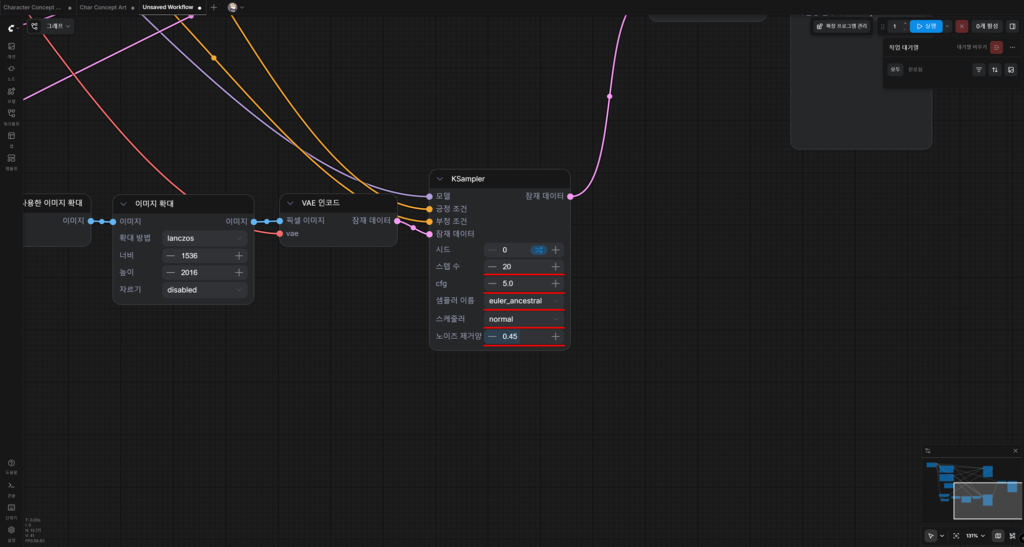Open job queue more options (three dots)
The image size is (1024, 547).
pos(1012,47)
